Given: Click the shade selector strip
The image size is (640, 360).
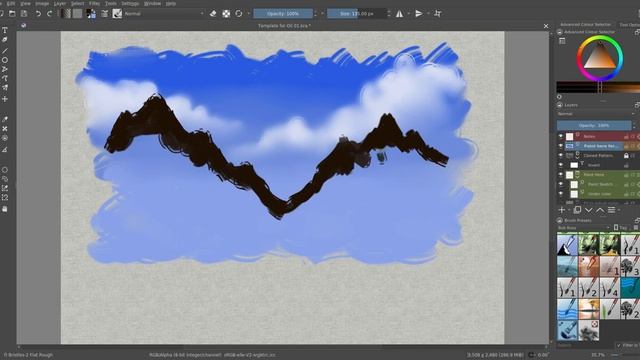Looking at the screenshot, I should click(x=598, y=87).
